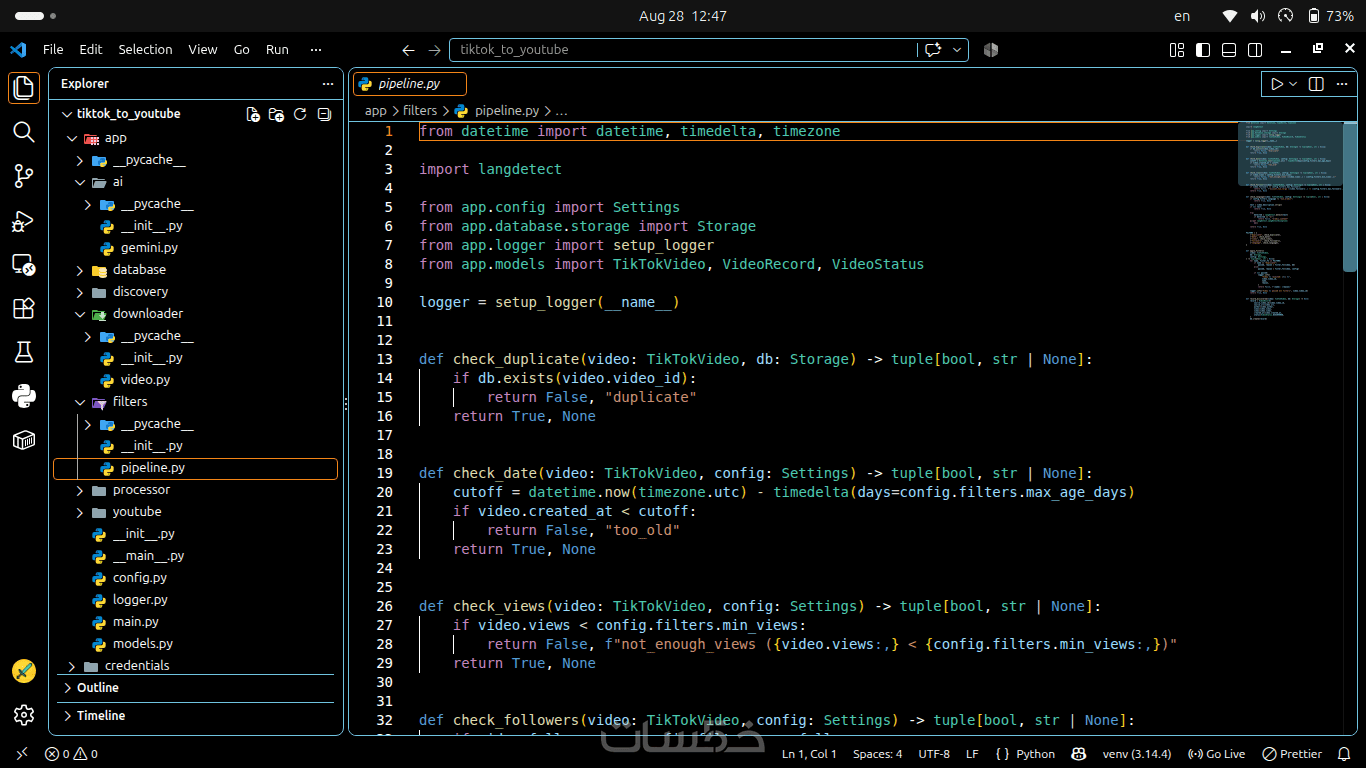Open the Extensions view
This screenshot has width=1366, height=768.
point(24,308)
